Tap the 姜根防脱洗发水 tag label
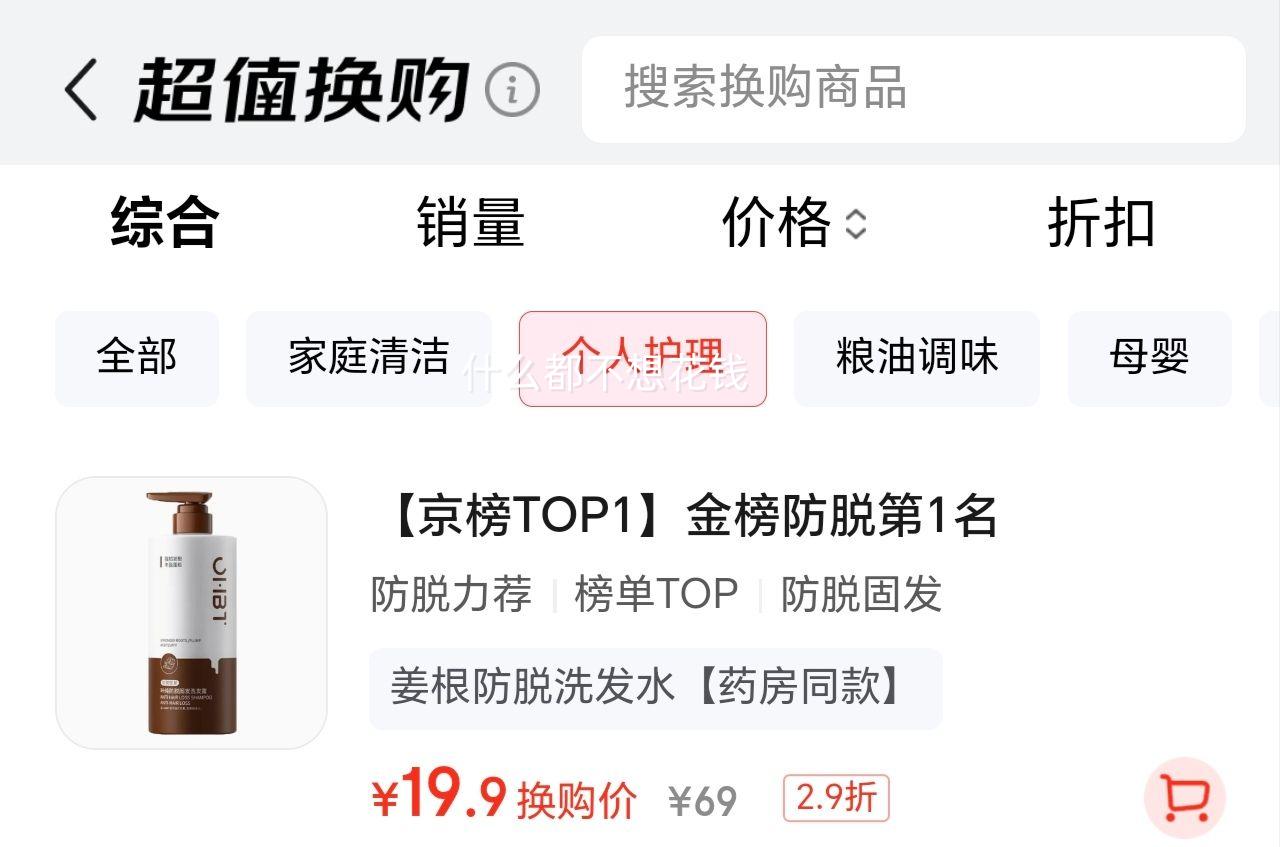1280x847 pixels. 656,688
